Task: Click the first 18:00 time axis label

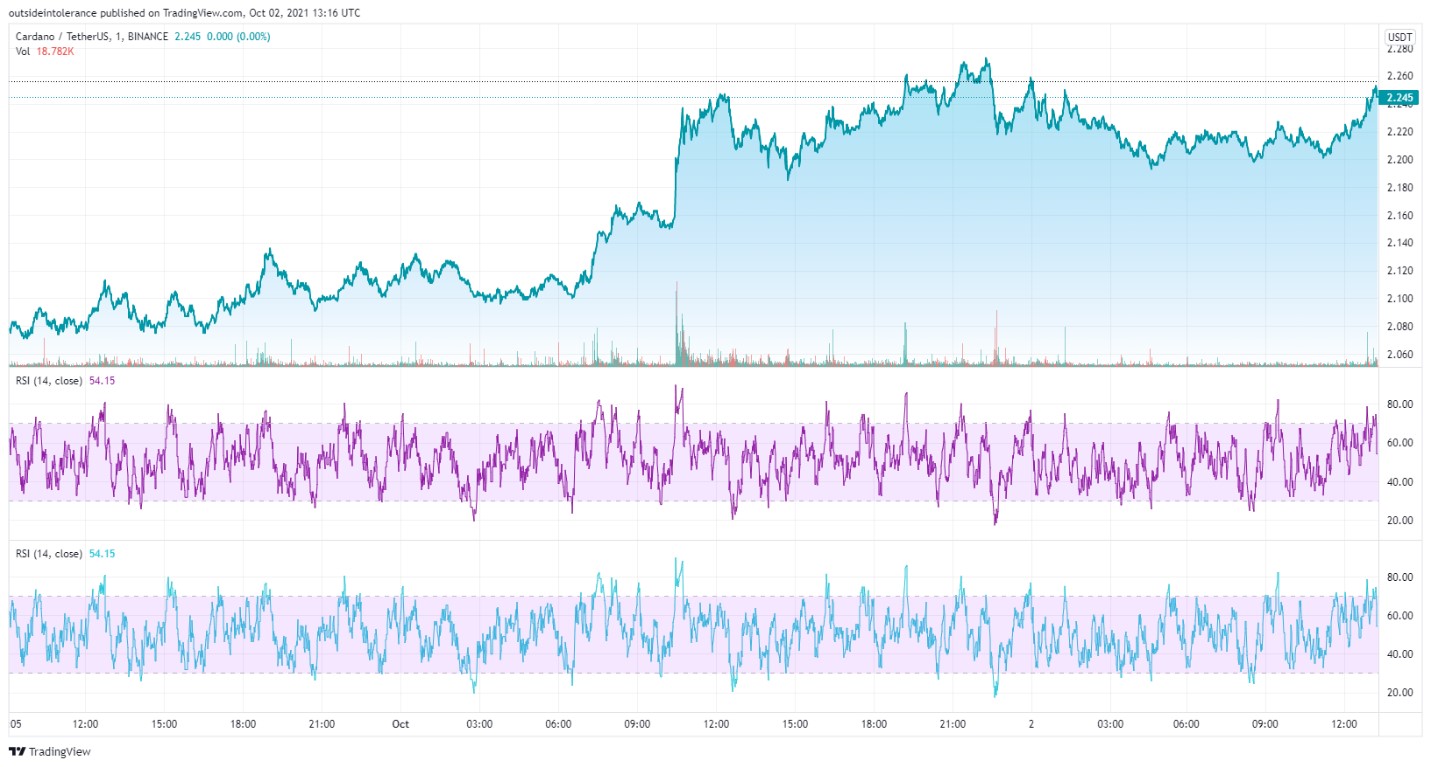Action: coord(243,724)
